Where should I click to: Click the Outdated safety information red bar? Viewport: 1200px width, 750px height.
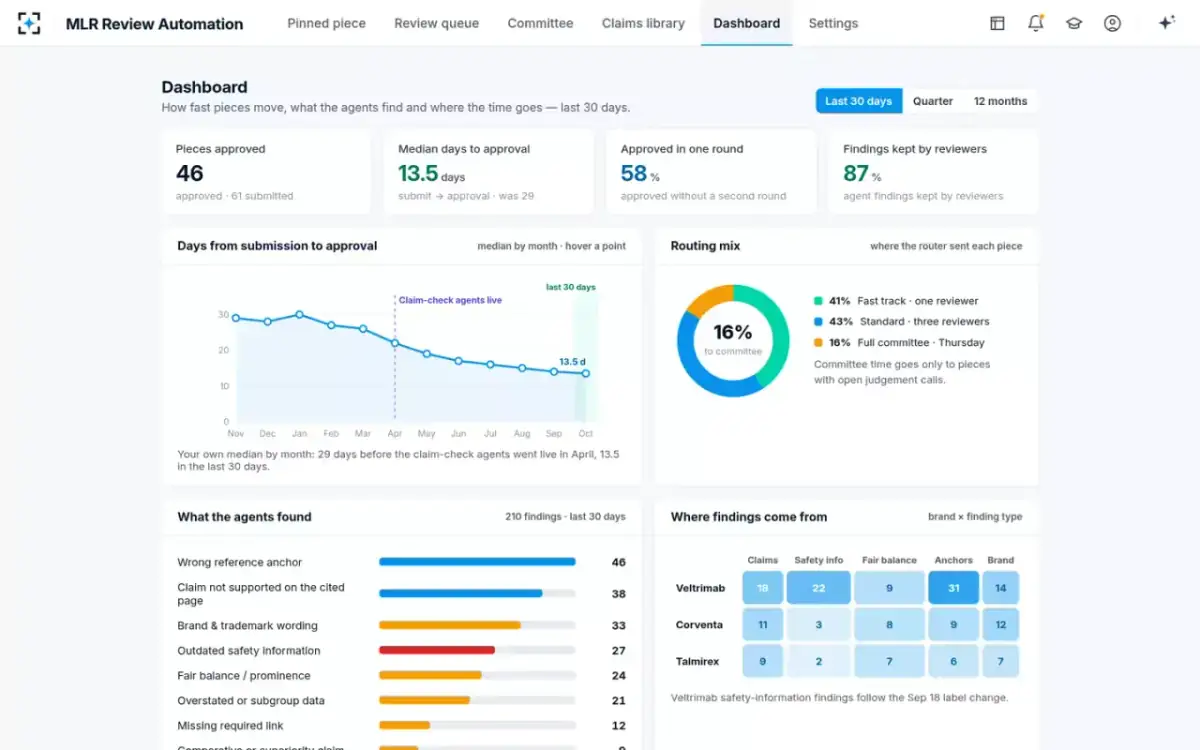coord(437,650)
